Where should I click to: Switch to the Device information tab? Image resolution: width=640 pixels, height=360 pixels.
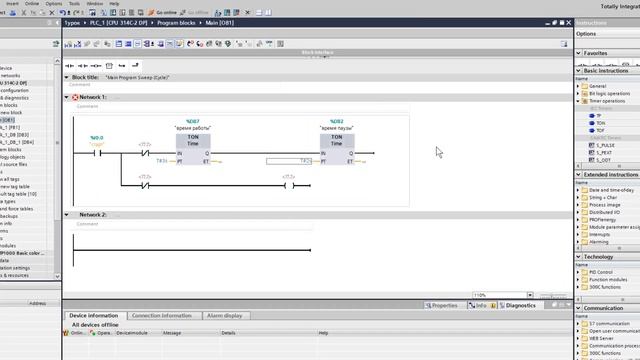pos(93,316)
